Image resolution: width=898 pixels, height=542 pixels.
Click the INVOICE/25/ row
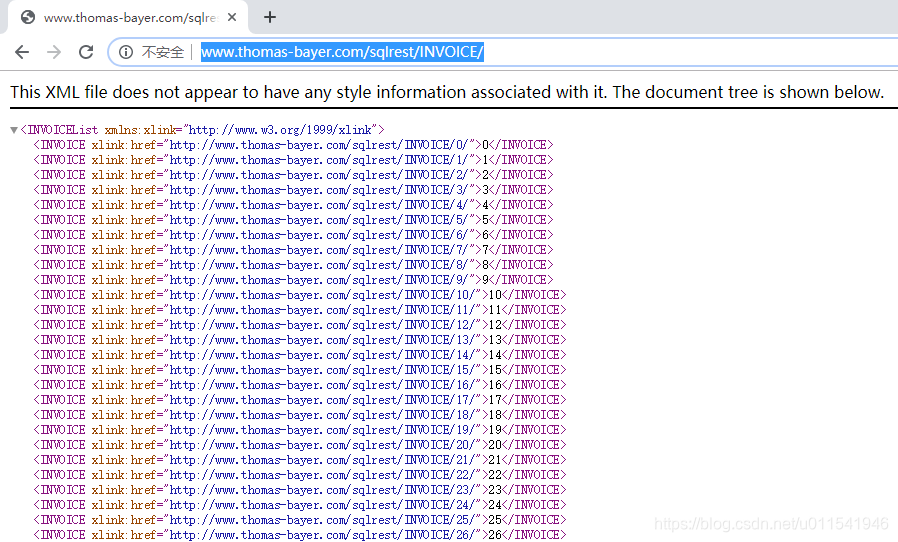(x=300, y=520)
